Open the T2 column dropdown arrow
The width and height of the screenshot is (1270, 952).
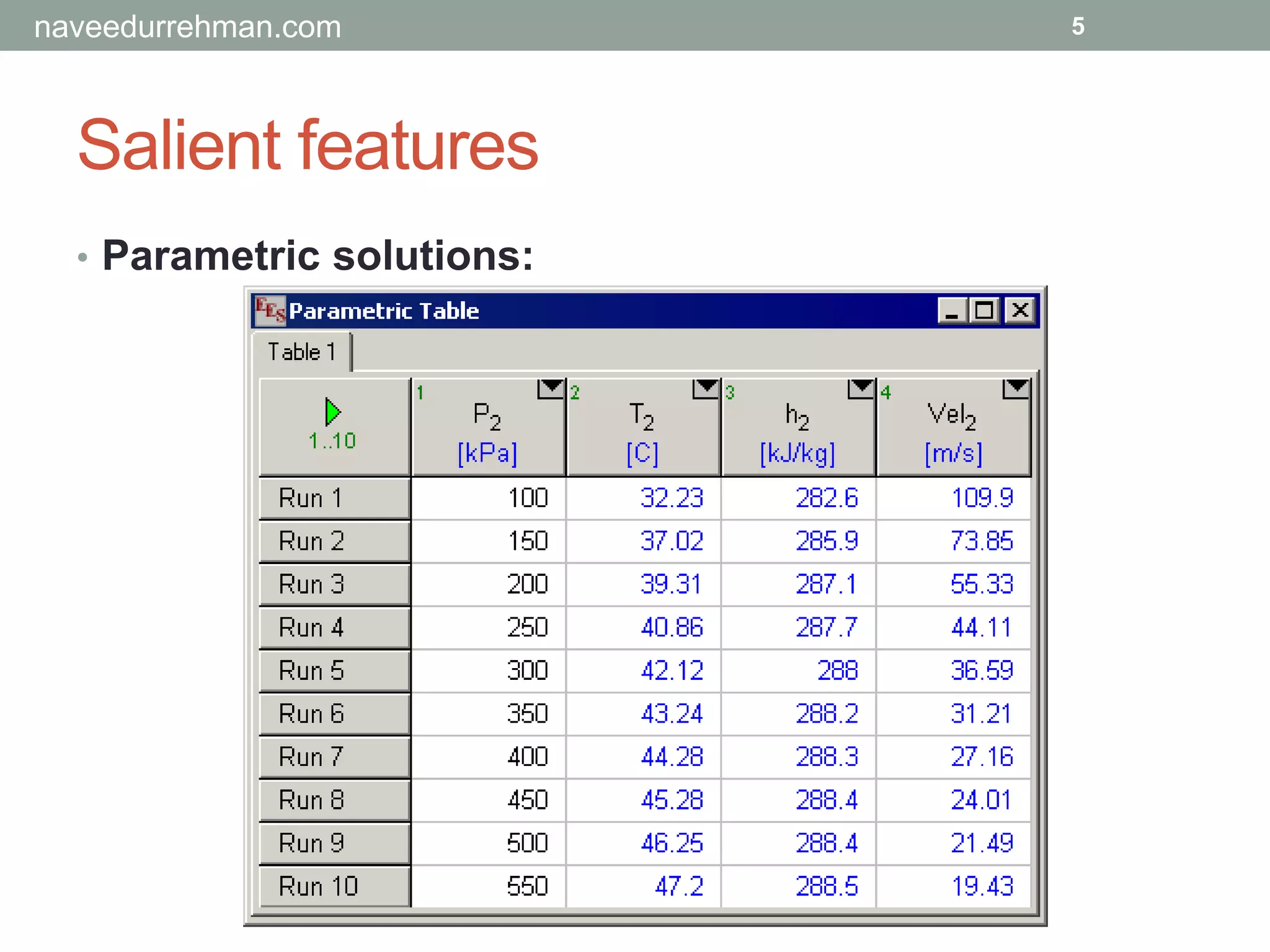click(706, 389)
